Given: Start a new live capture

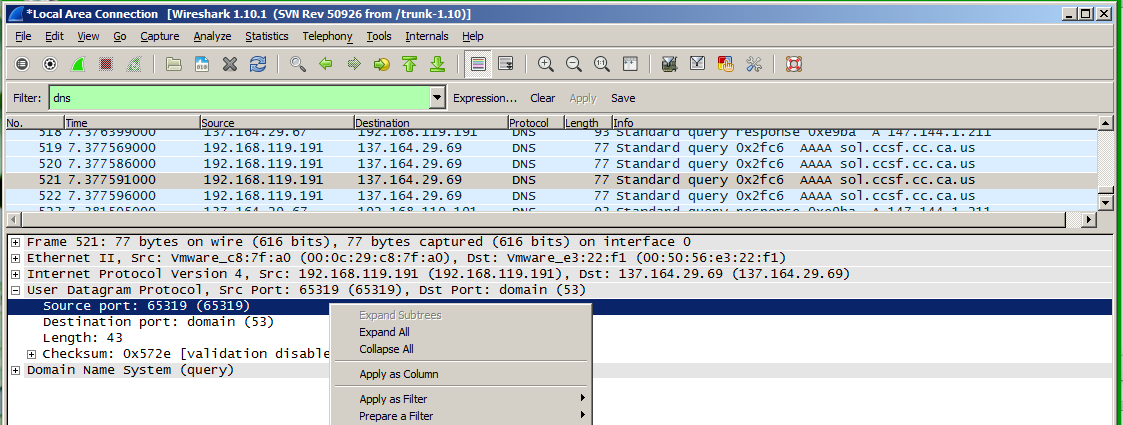Looking at the screenshot, I should (x=78, y=65).
